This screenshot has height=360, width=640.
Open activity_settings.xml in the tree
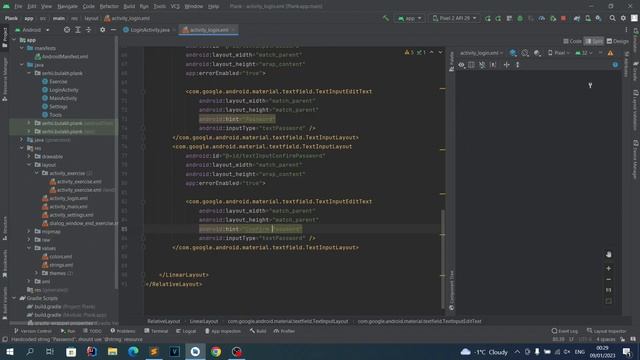68,215
